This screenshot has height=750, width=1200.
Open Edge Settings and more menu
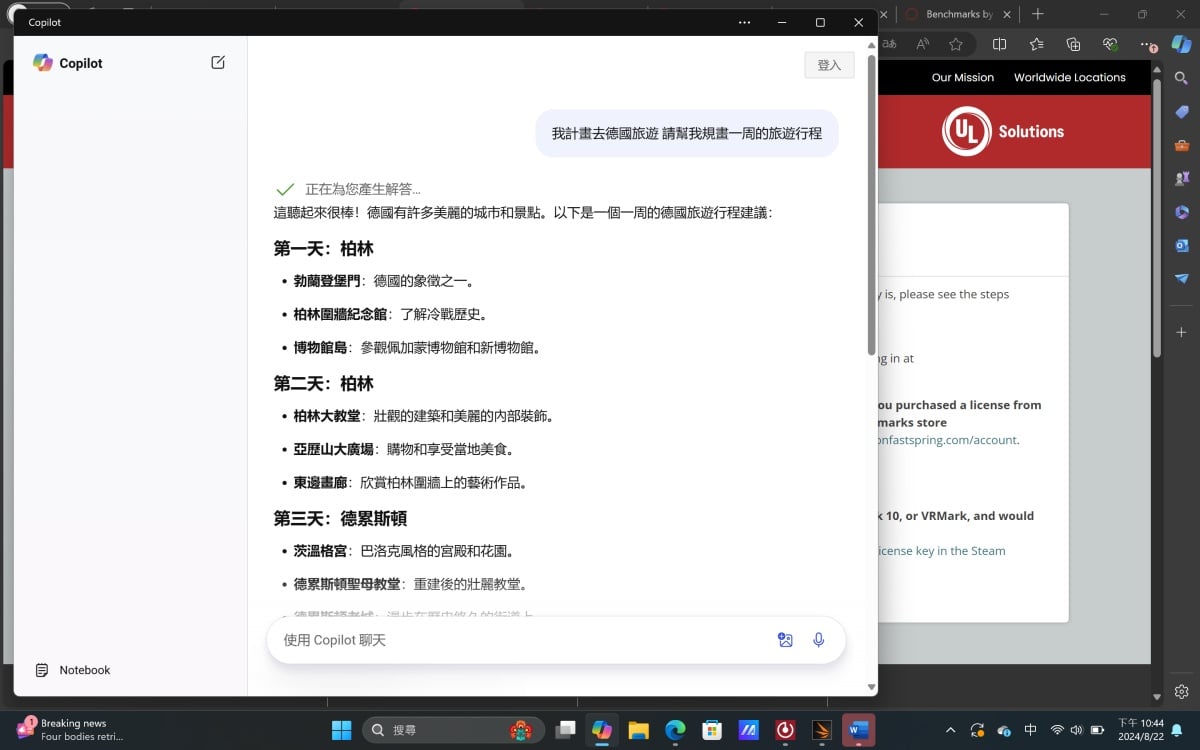1146,44
